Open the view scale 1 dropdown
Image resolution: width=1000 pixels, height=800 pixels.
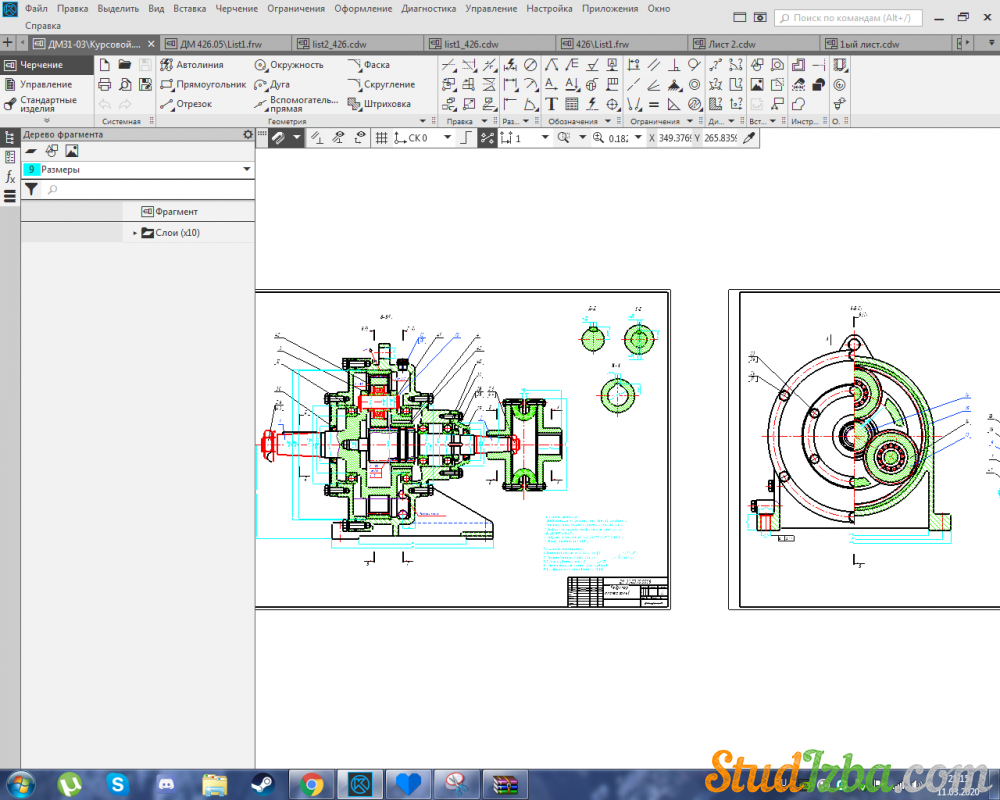point(545,137)
